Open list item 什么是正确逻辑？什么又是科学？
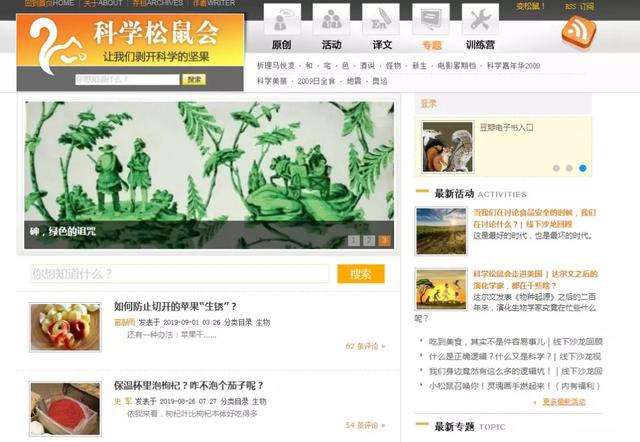The width and height of the screenshot is (640, 442). pyautogui.click(x=515, y=356)
